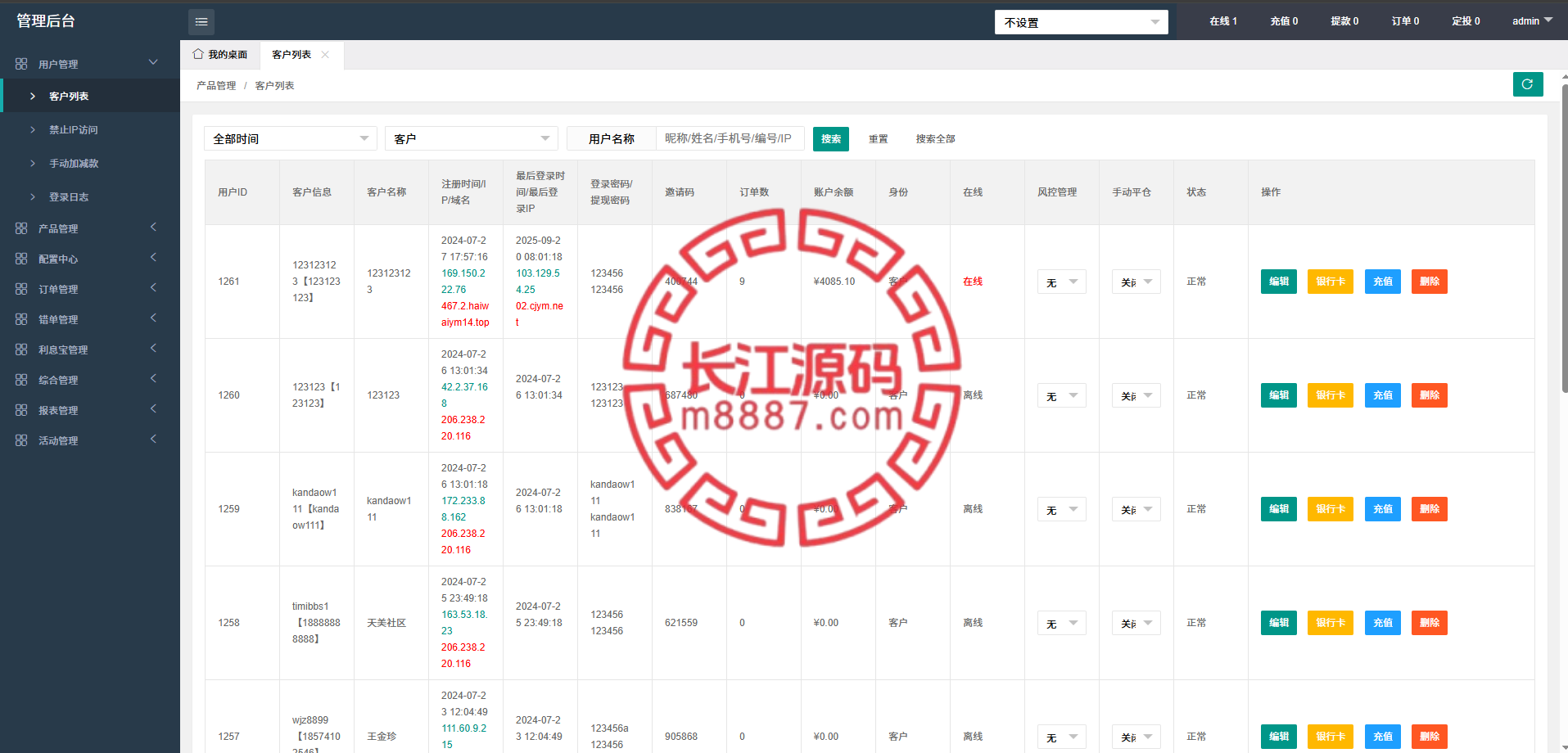Screen dimensions: 1568x753
Task: Click 银行卡 for user 1258
Action: tap(1331, 623)
